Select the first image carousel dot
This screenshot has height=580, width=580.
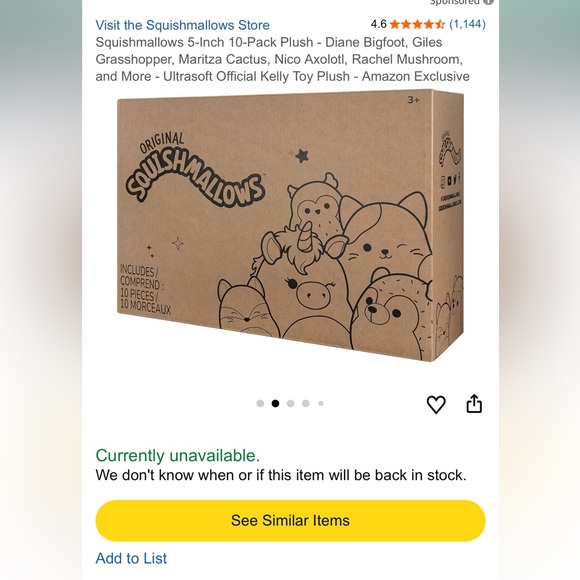click(x=260, y=403)
